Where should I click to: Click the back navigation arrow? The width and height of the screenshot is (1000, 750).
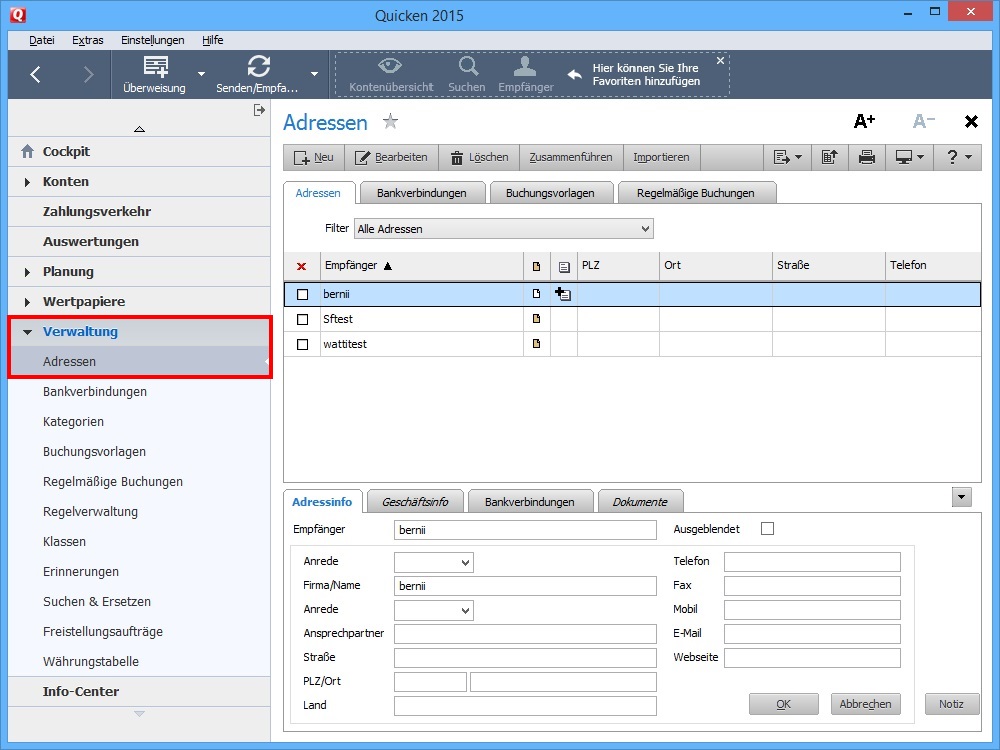[36, 74]
